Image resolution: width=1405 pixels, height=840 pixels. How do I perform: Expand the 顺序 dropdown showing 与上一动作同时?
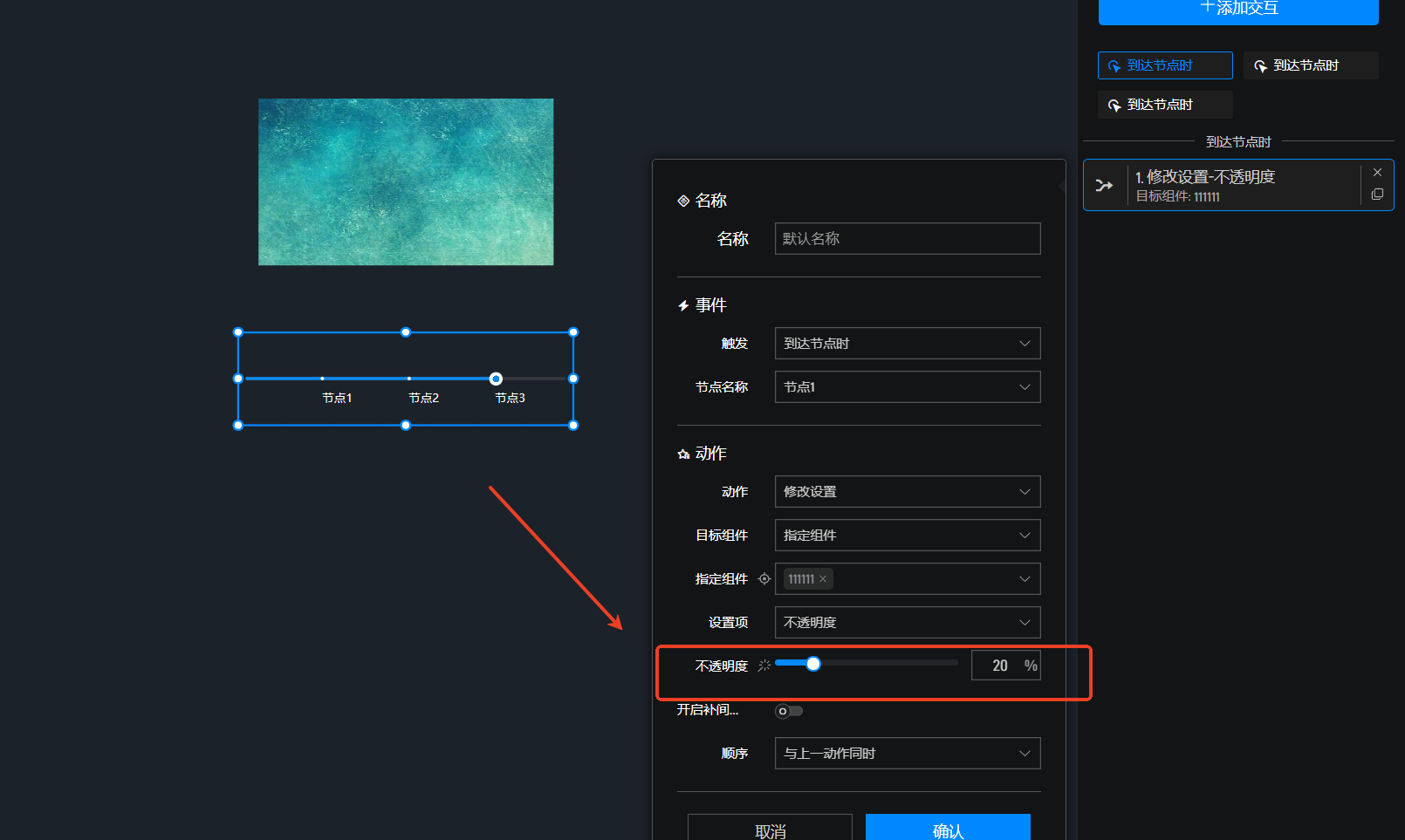coord(907,754)
